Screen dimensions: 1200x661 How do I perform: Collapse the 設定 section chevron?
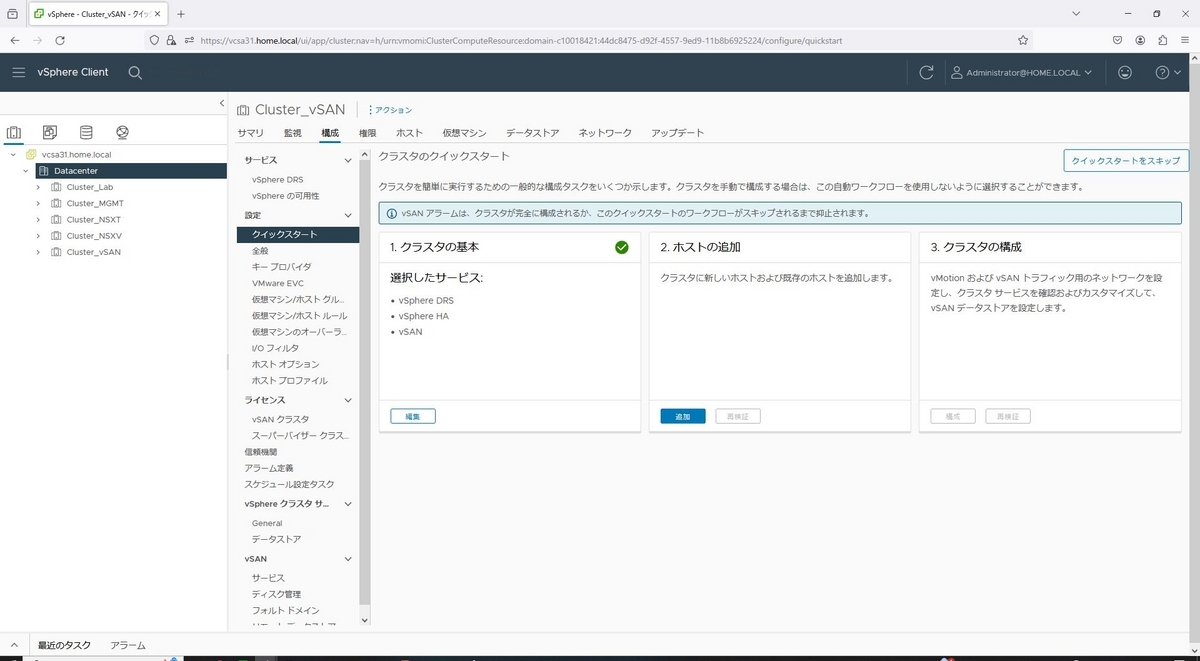pos(348,215)
